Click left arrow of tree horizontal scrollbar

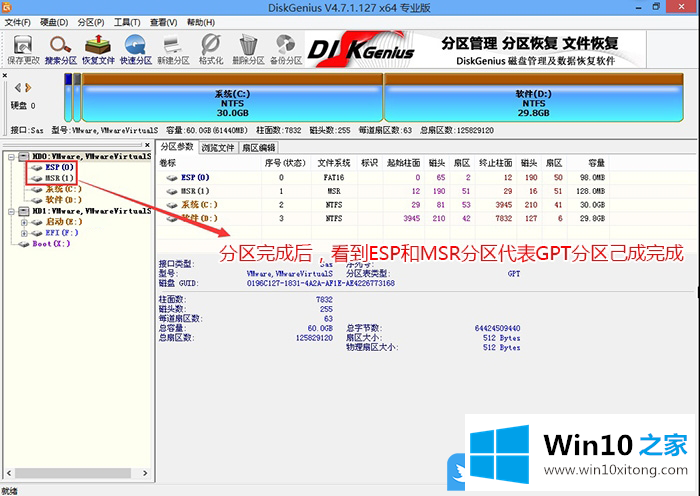pyautogui.click(x=8, y=473)
